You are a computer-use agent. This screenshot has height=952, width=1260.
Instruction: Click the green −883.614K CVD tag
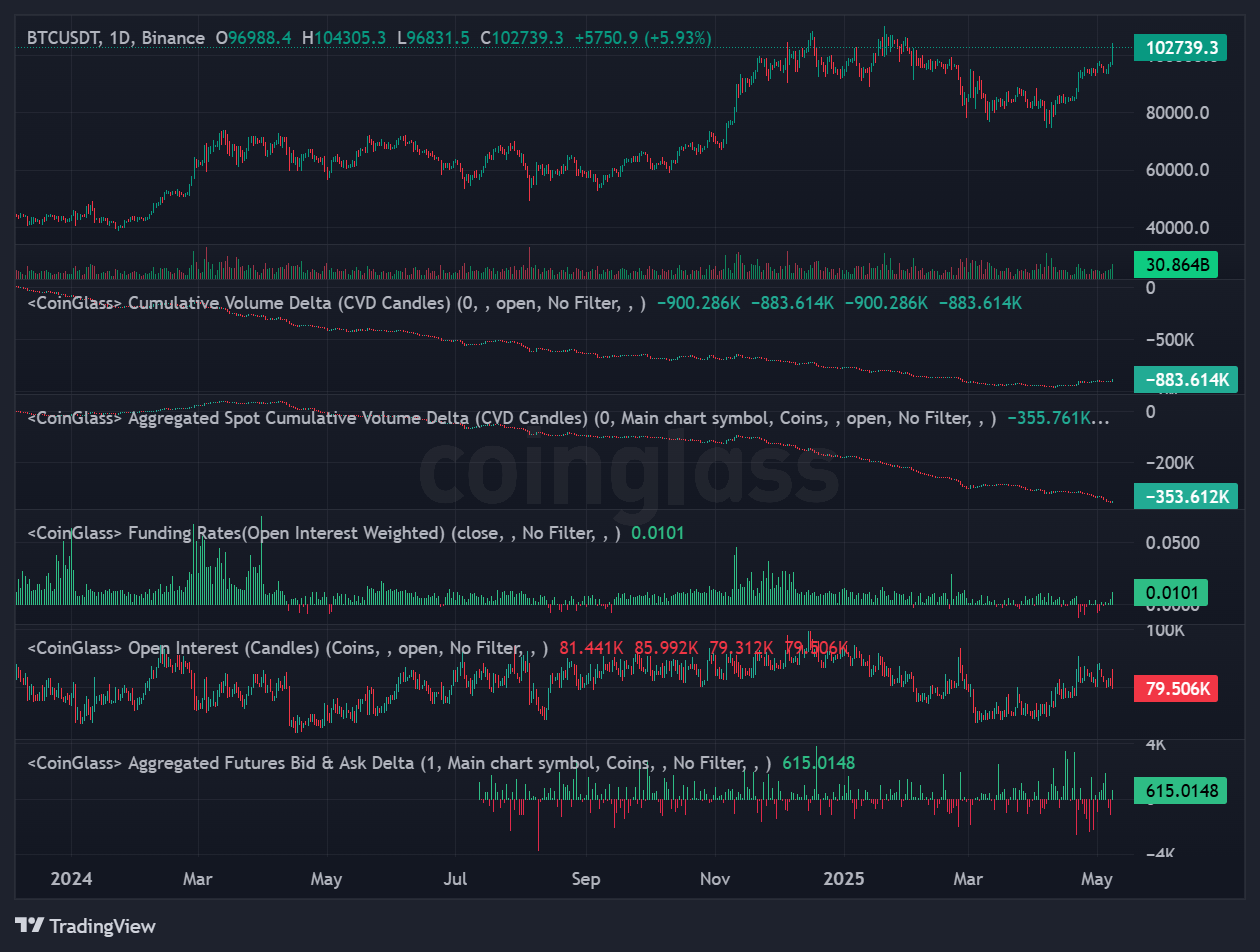tap(1186, 380)
